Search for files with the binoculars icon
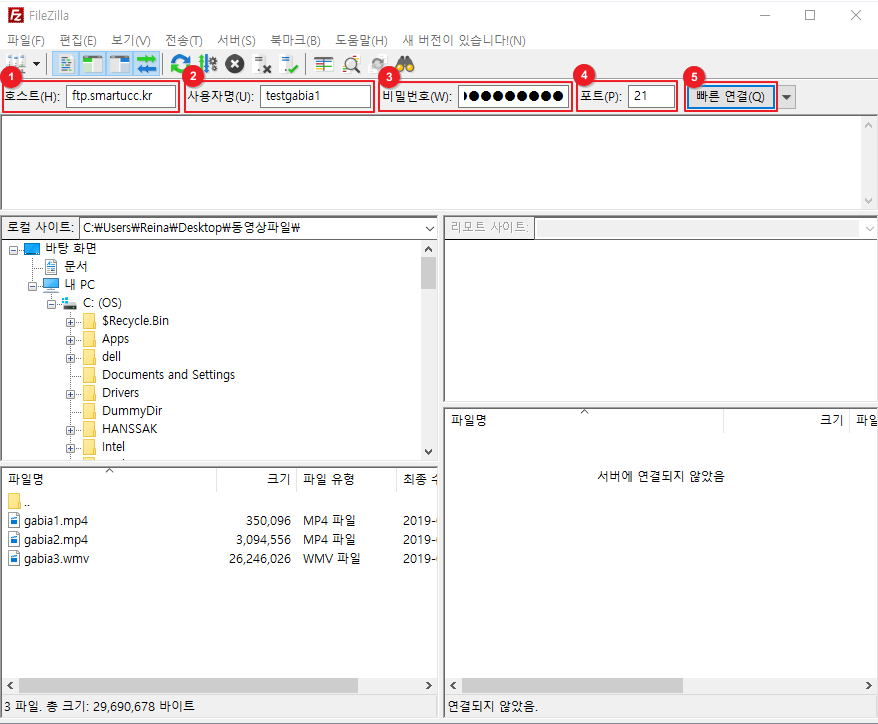Image resolution: width=878 pixels, height=724 pixels. tap(405, 64)
